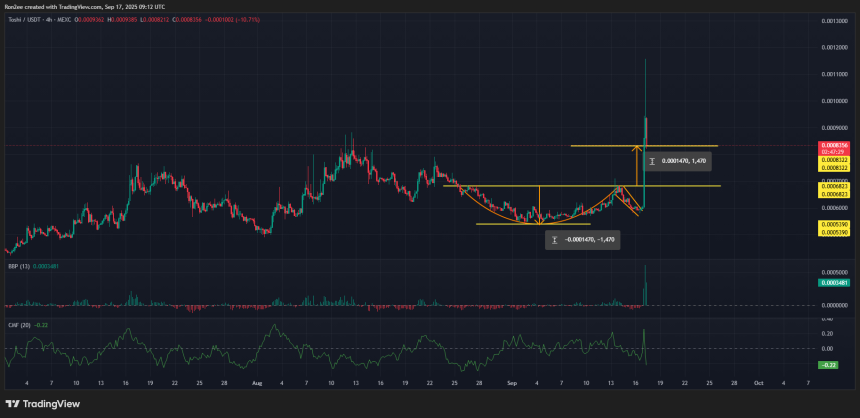Click the red current price label 0.0008356
This screenshot has height=418, width=860.
click(832, 146)
